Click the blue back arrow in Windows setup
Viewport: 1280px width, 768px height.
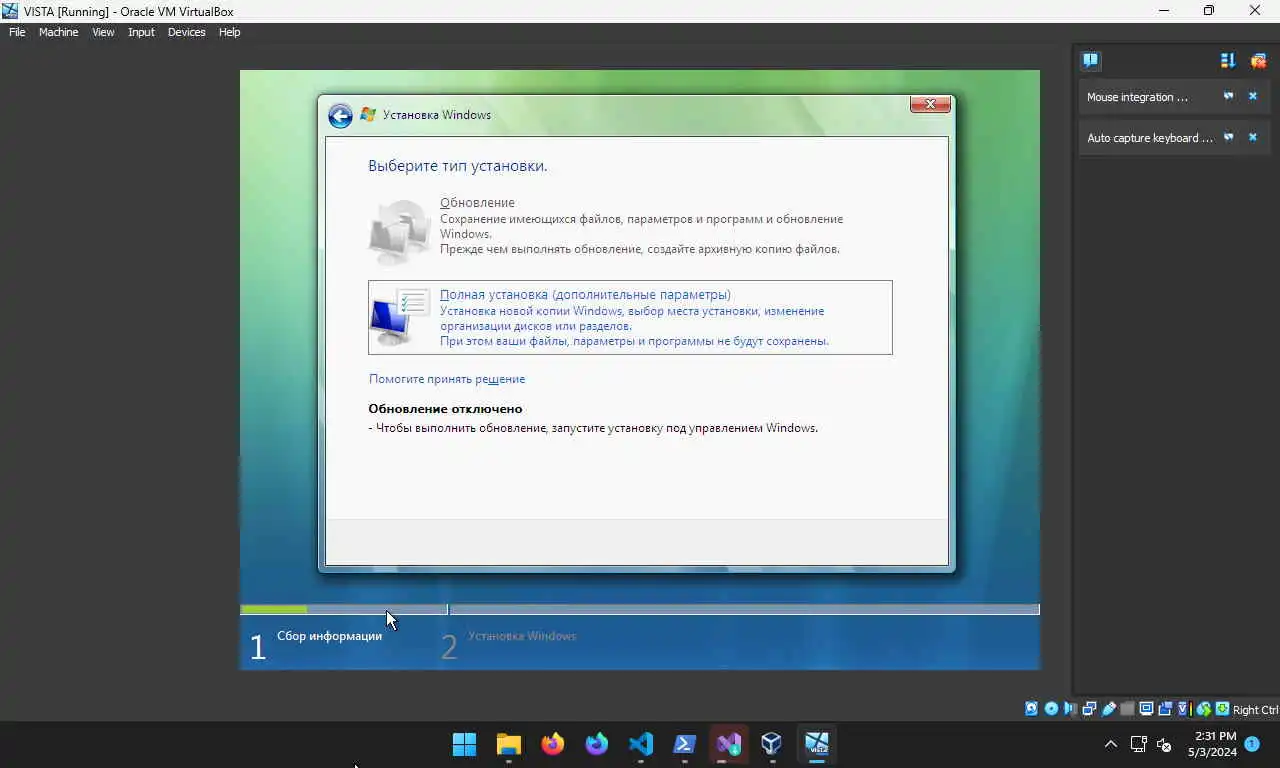coord(340,116)
